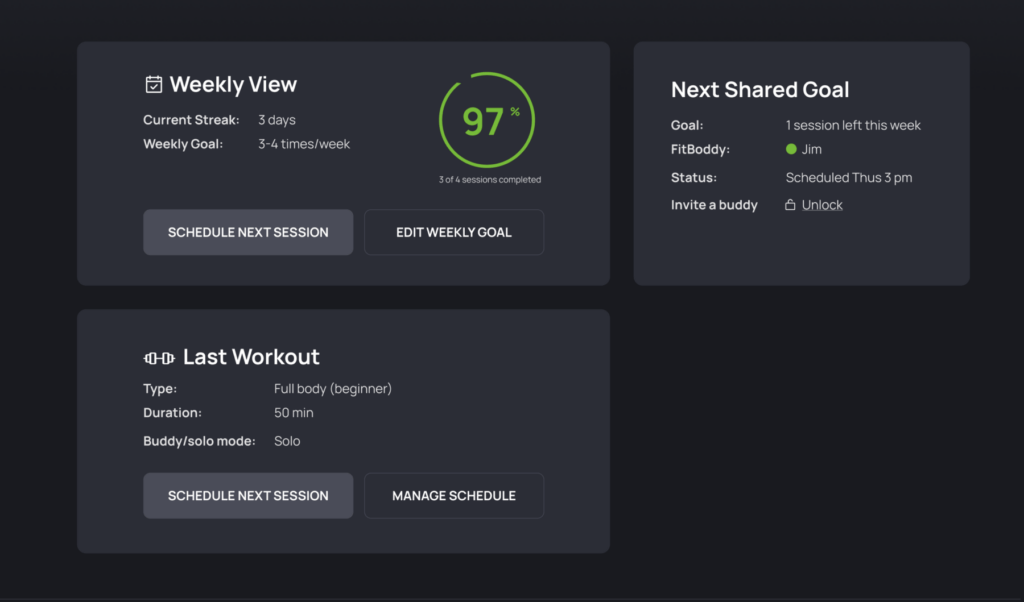This screenshot has height=602, width=1024.
Task: Click the "3 days" current streak value
Action: tap(277, 120)
